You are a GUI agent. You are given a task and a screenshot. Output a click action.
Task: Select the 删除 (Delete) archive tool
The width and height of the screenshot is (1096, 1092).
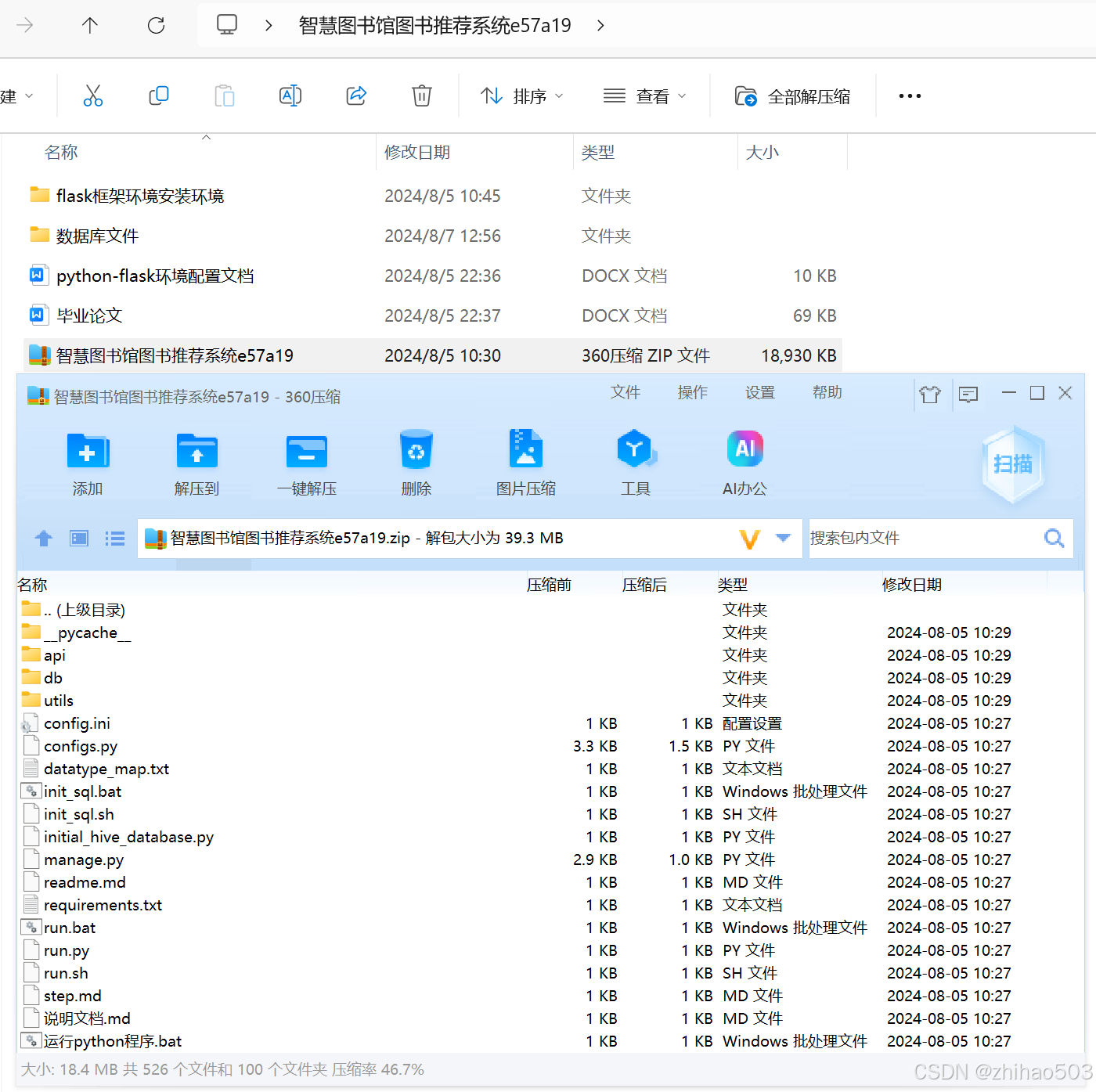coord(416,462)
